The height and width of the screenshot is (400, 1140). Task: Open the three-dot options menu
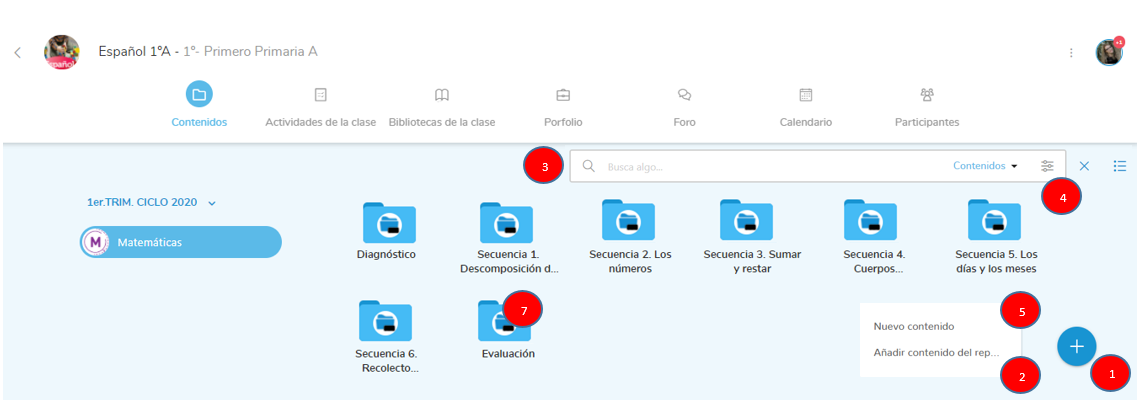pos(1071,53)
